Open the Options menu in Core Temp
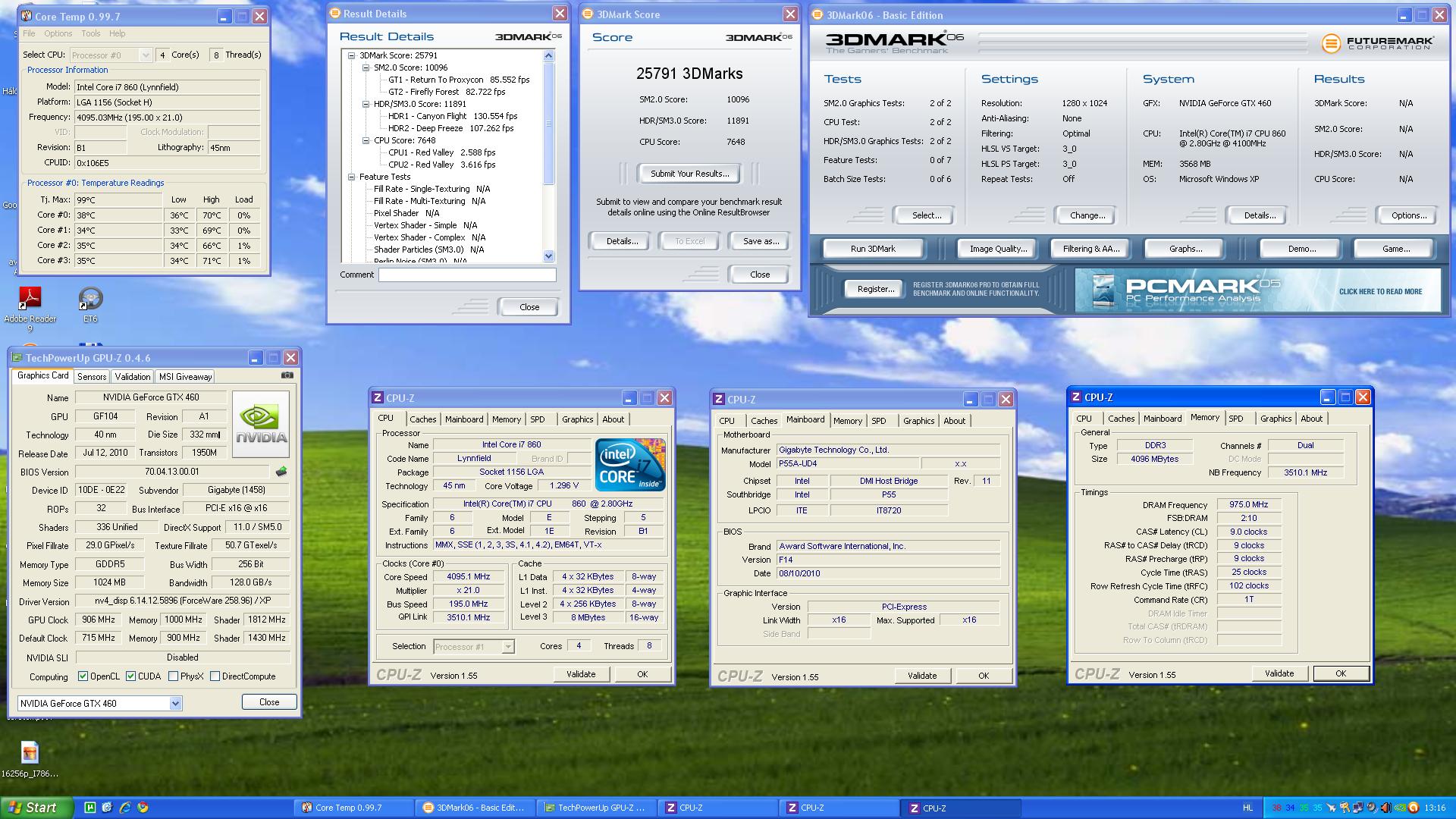Image resolution: width=1456 pixels, height=819 pixels. tap(58, 33)
